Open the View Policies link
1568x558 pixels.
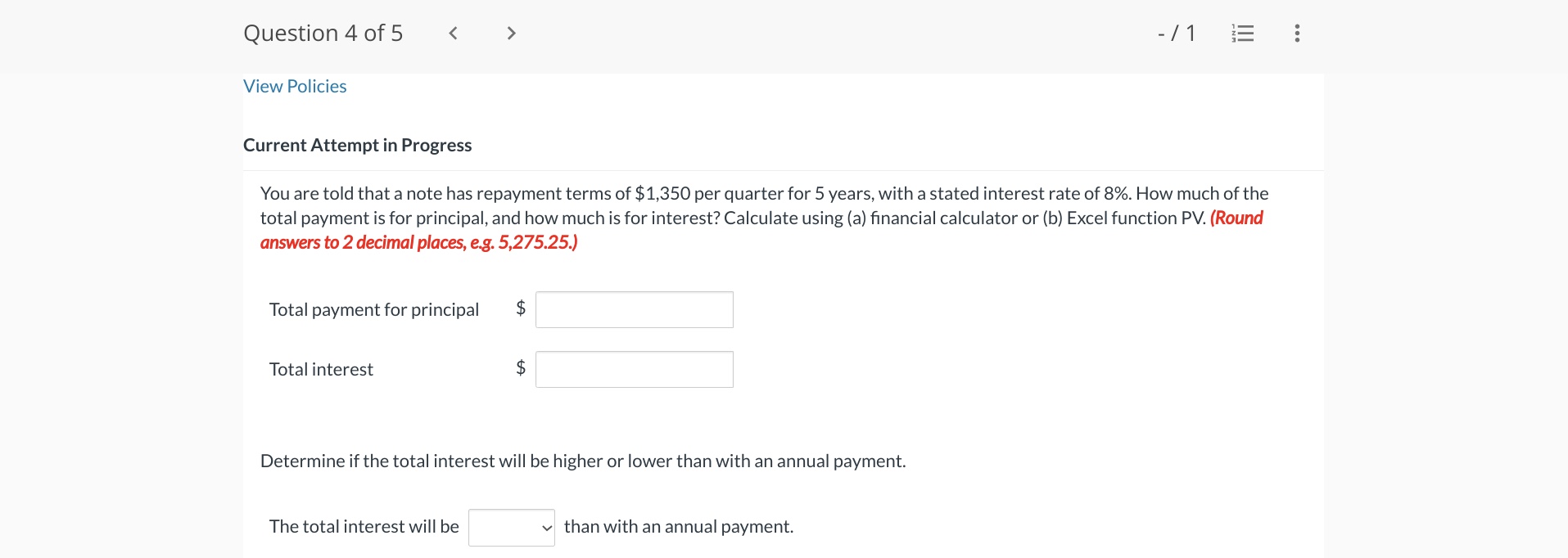coord(294,85)
